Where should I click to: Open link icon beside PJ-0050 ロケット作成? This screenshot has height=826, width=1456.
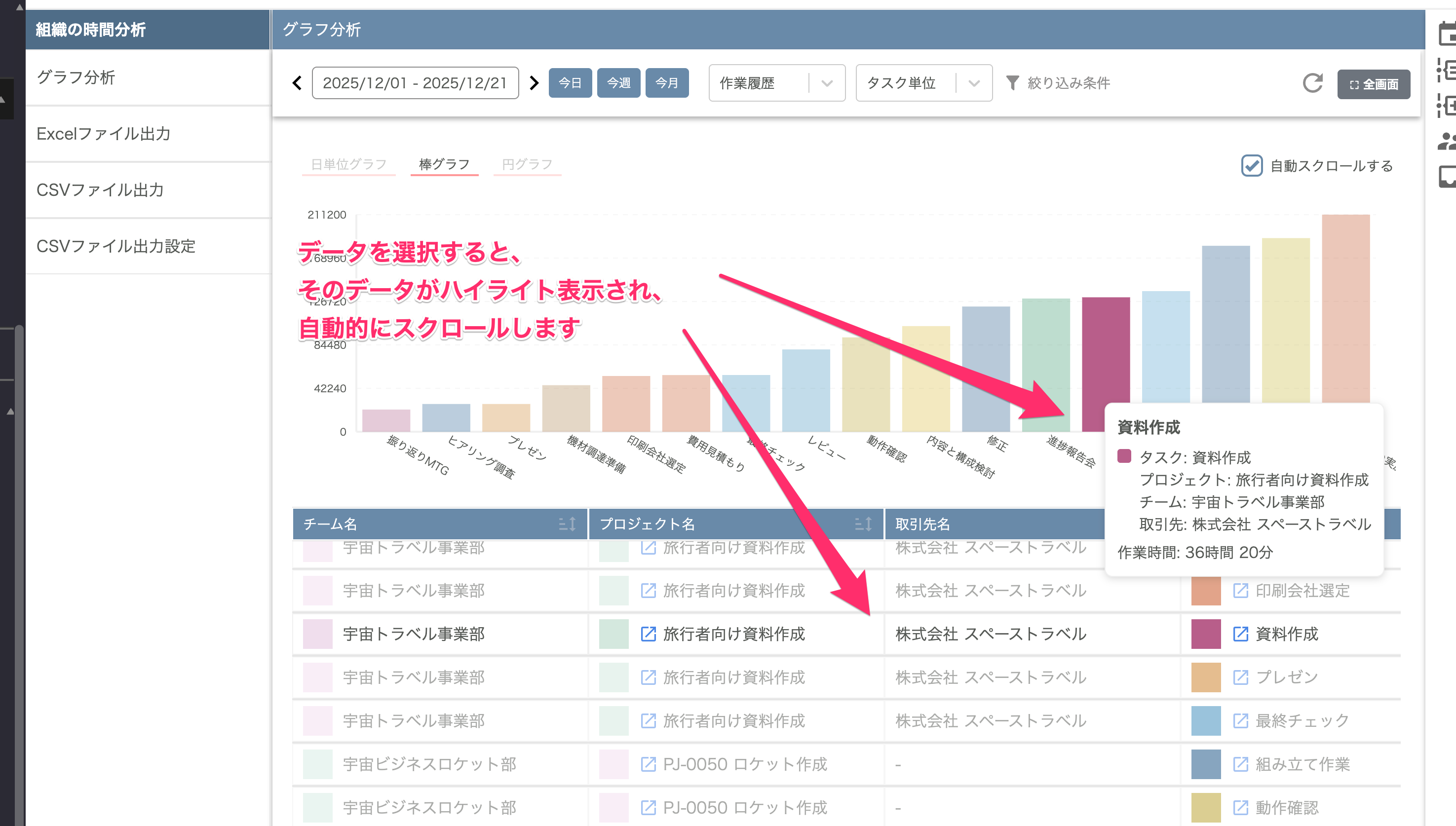point(648,764)
